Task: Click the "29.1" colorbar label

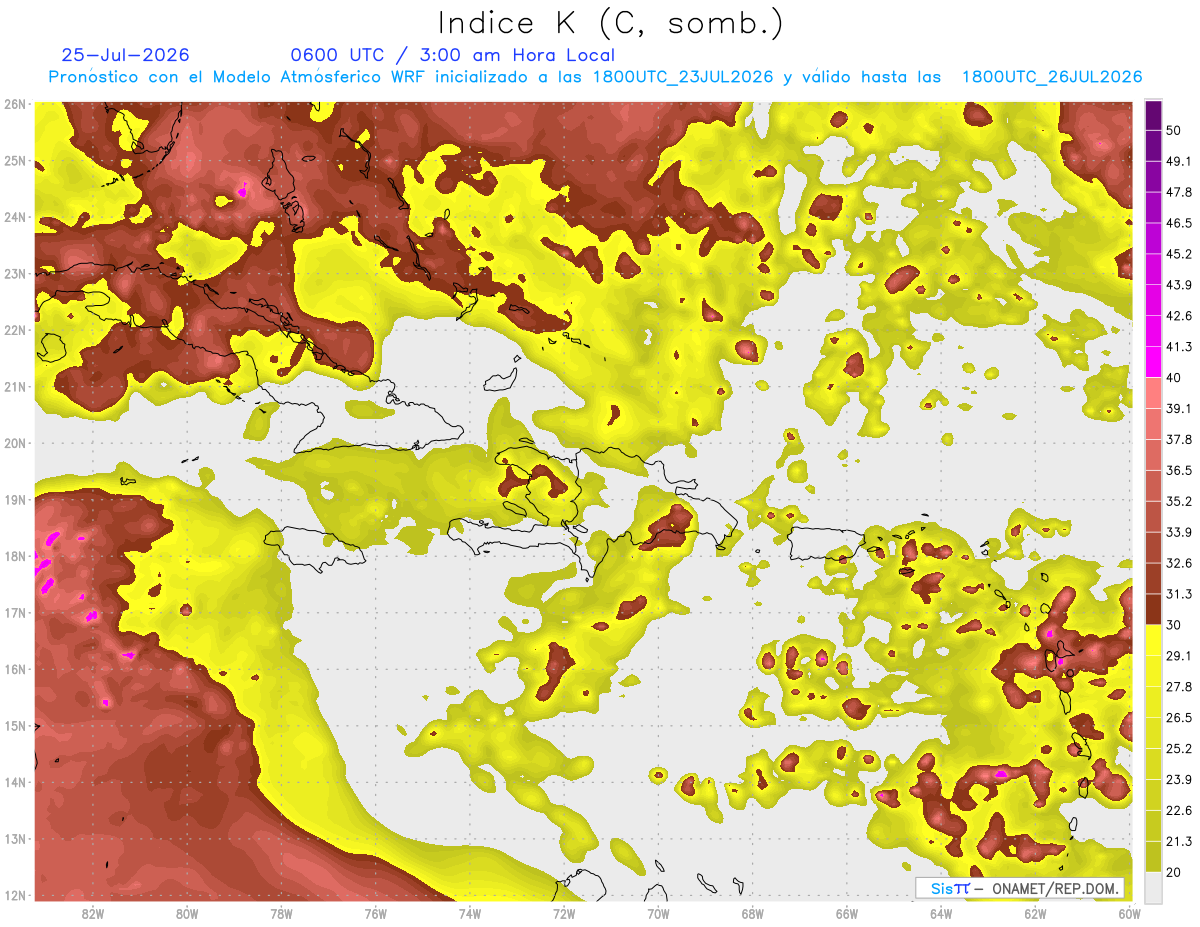Action: [1178, 656]
